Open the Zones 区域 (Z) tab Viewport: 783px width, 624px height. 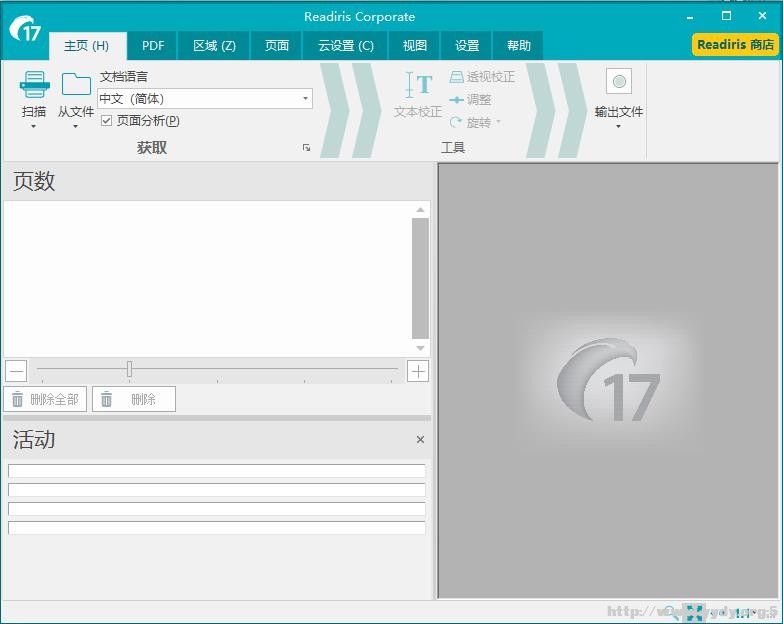click(x=214, y=46)
